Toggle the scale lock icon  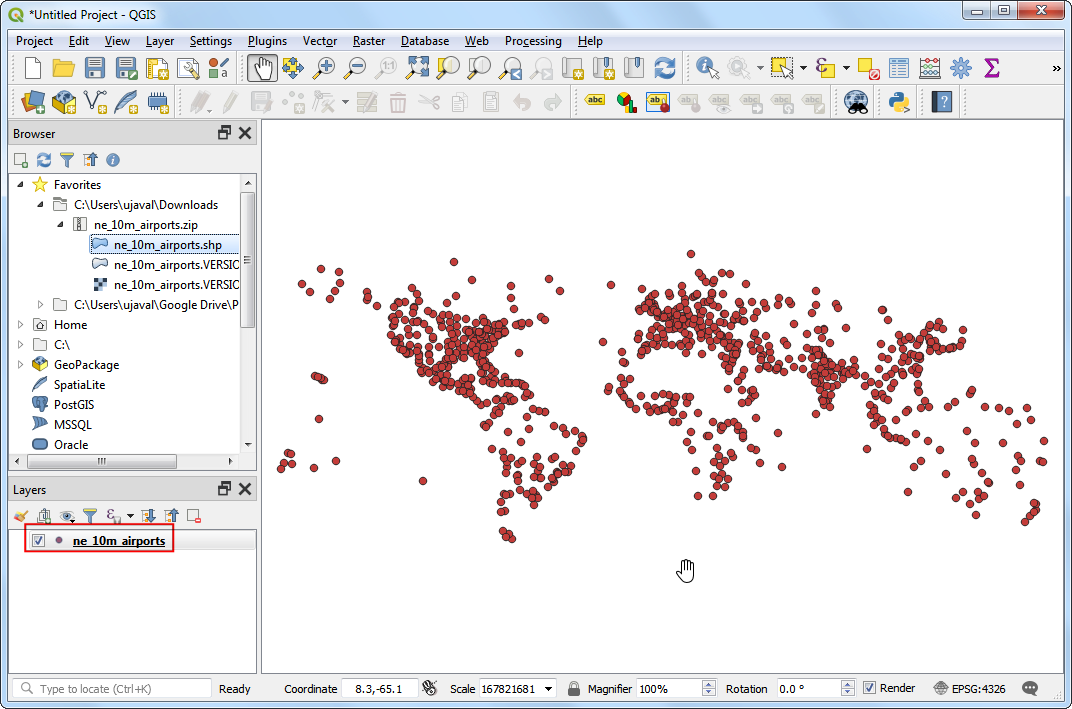pyautogui.click(x=574, y=688)
